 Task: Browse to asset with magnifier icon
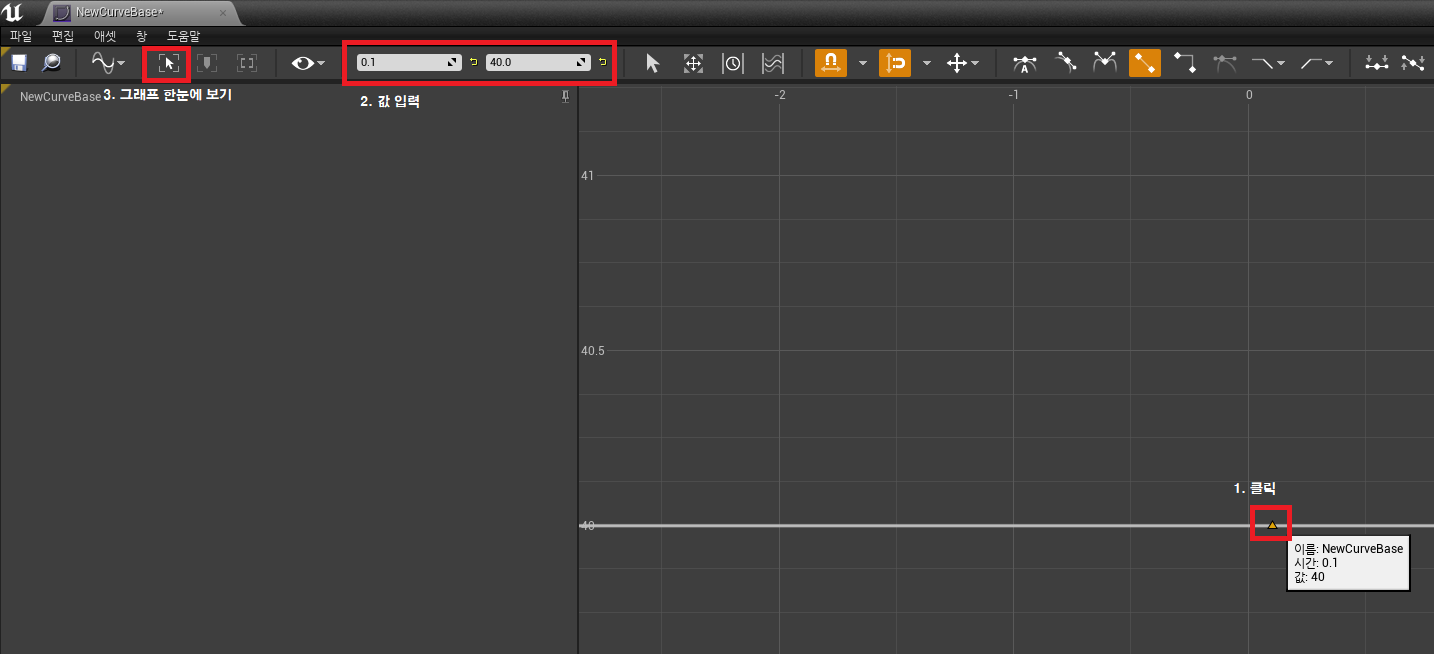pos(51,63)
